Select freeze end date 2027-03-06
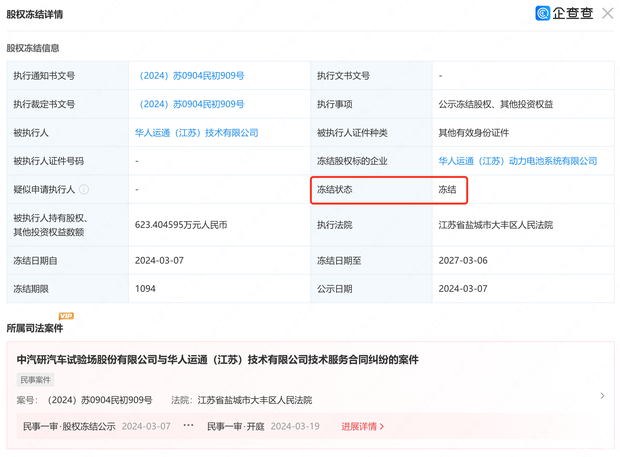 pos(463,261)
